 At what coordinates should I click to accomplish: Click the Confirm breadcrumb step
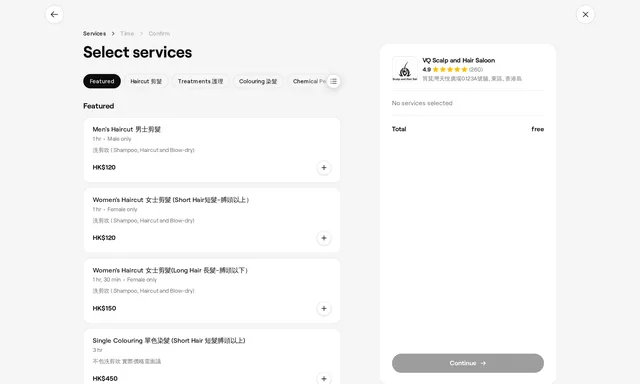pos(159,33)
